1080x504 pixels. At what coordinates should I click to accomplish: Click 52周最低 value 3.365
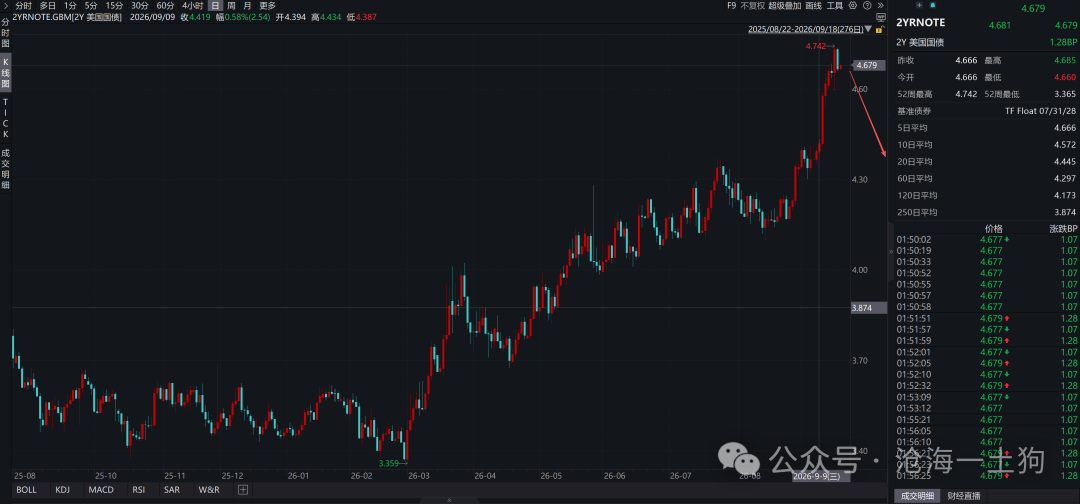(1064, 94)
